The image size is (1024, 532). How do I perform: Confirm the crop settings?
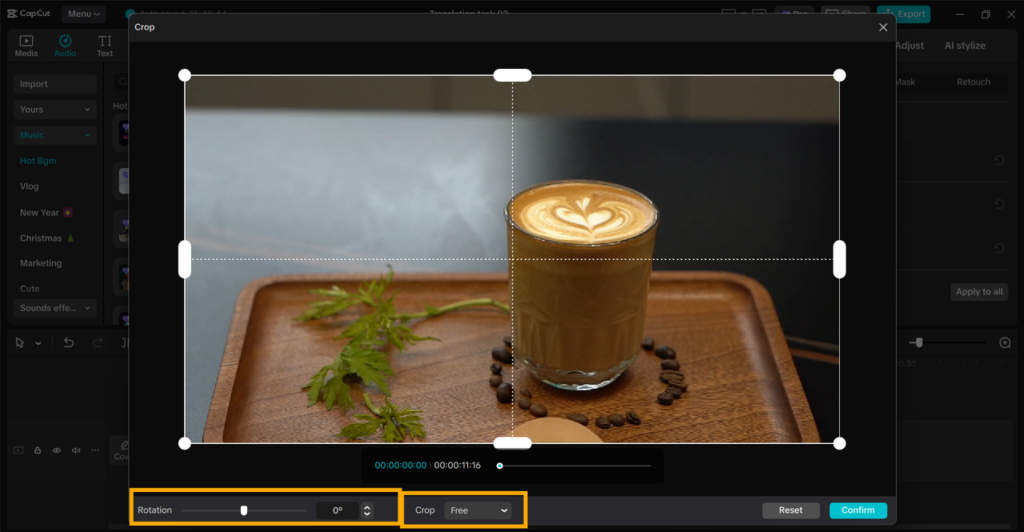tap(857, 510)
